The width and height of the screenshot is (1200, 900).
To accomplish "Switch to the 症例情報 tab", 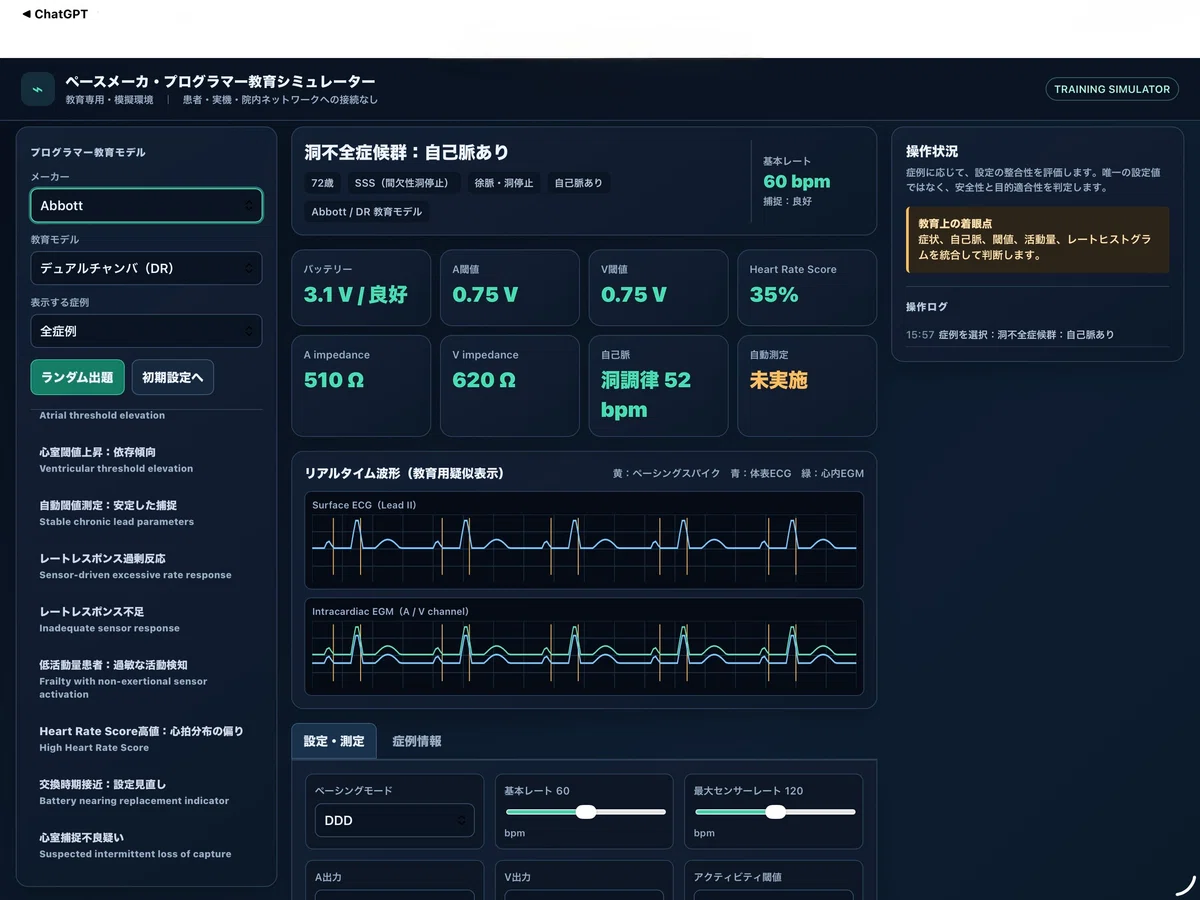I will coord(417,741).
